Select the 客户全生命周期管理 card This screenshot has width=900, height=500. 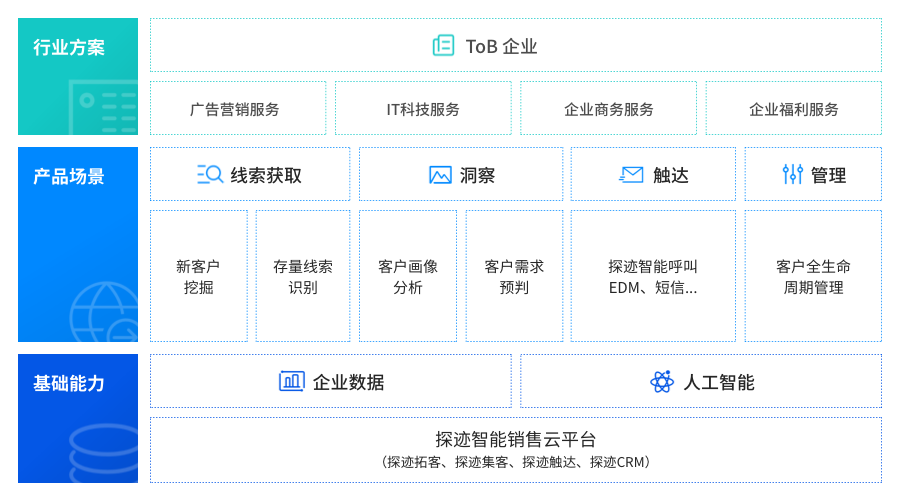coord(813,276)
